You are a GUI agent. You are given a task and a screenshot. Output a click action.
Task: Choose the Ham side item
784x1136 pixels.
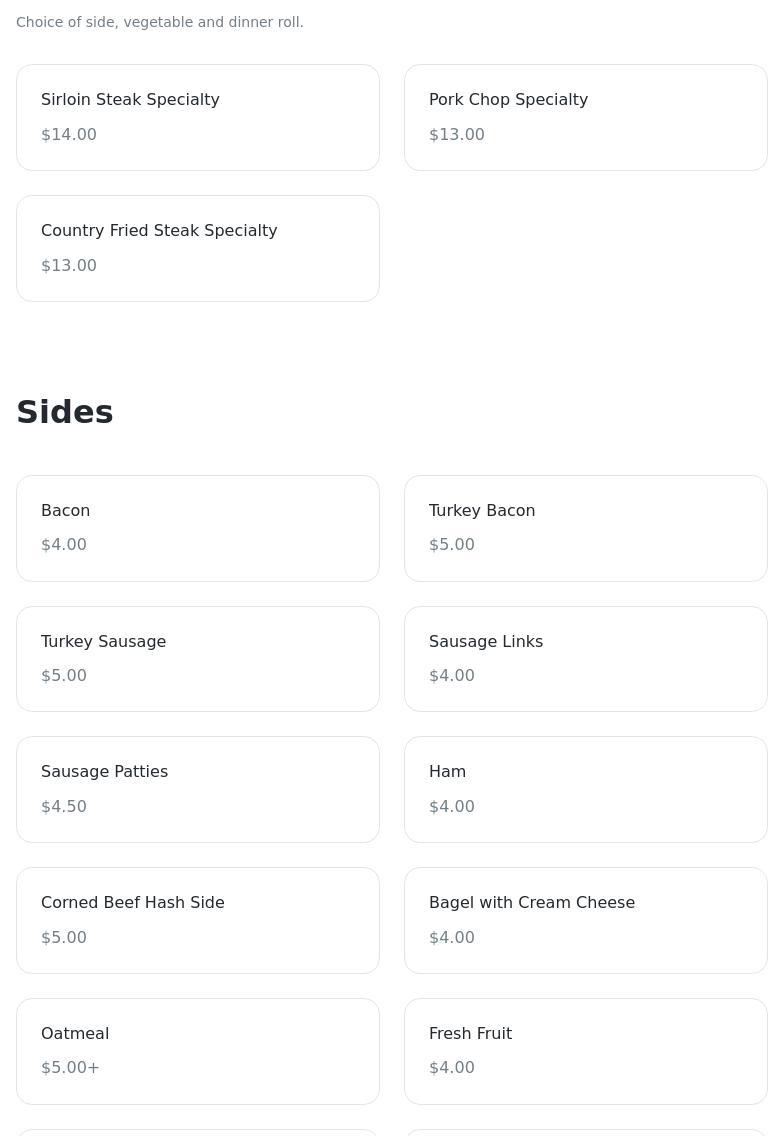[585, 790]
